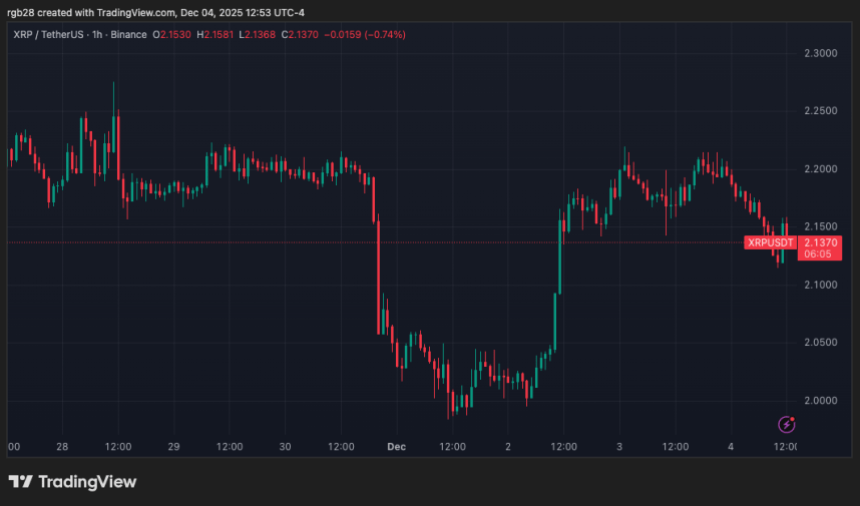Screen dimensions: 860x506
Task: Click the change value −0.0159 (−0.74%)
Action: tap(365, 35)
